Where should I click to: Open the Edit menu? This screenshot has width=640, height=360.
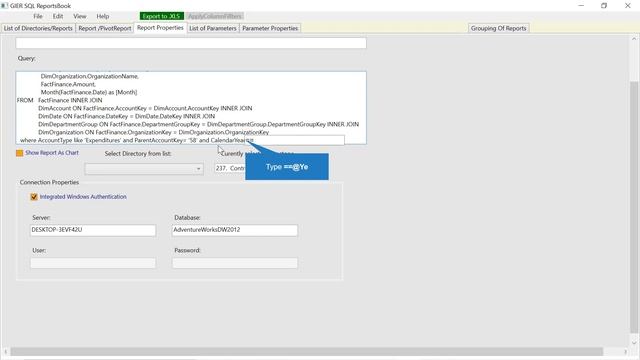[x=58, y=16]
